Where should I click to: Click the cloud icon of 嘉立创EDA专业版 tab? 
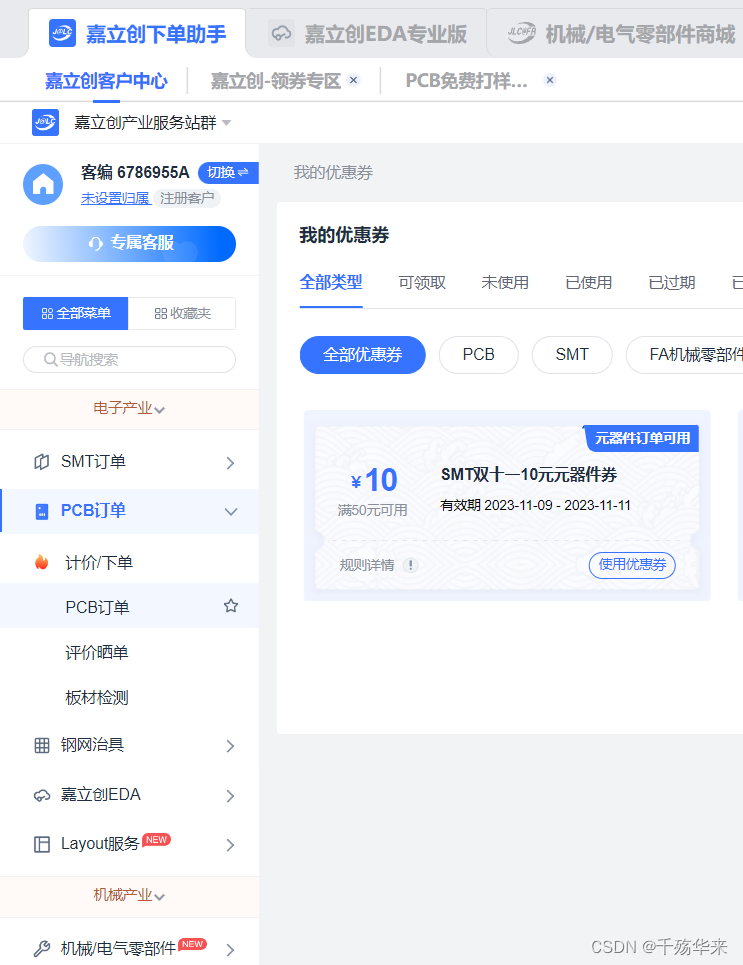tap(281, 33)
